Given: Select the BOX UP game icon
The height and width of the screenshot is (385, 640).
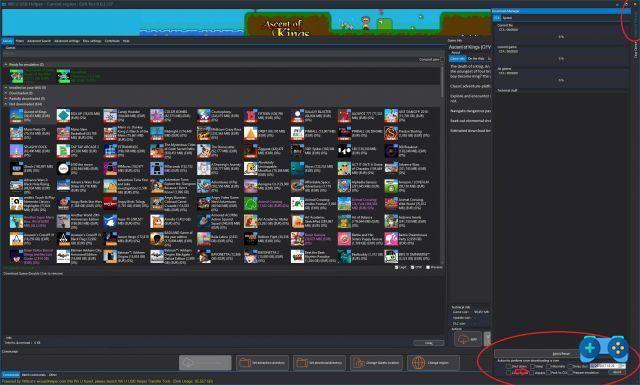Looking at the screenshot, I should 63,116.
